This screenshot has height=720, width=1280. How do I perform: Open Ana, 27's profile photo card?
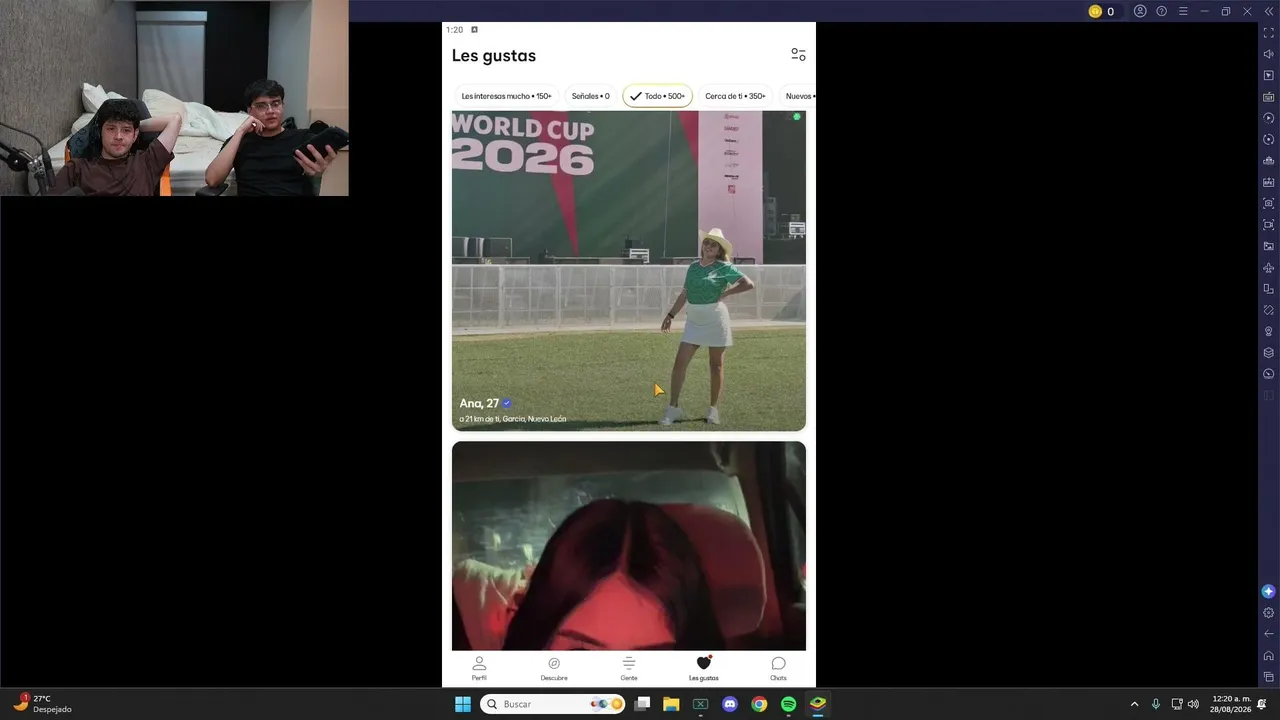point(629,271)
